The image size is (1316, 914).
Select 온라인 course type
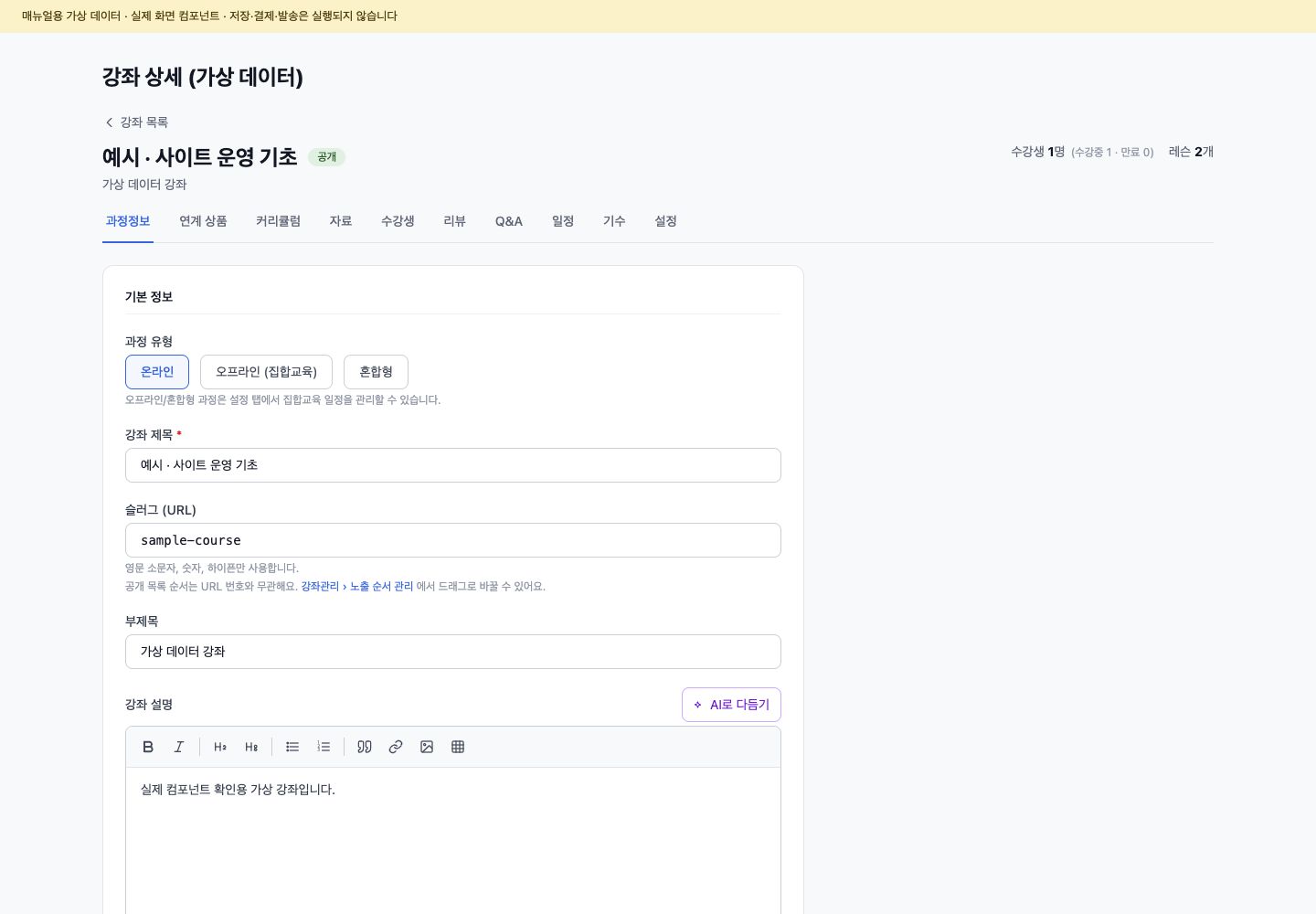click(157, 372)
